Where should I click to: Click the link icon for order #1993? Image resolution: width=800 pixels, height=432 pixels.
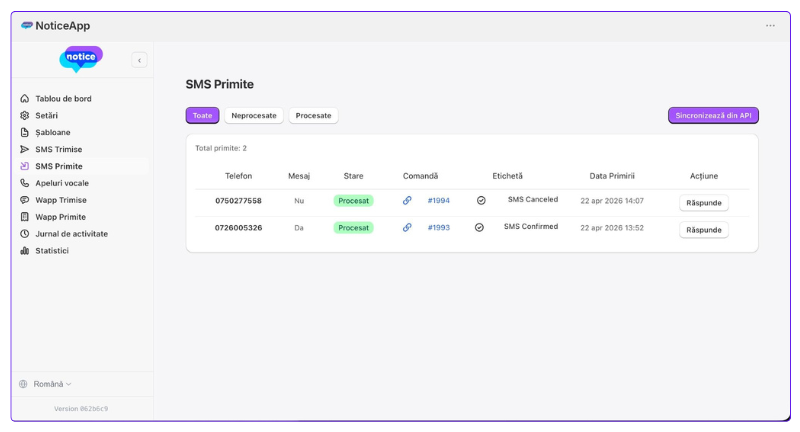pos(407,227)
